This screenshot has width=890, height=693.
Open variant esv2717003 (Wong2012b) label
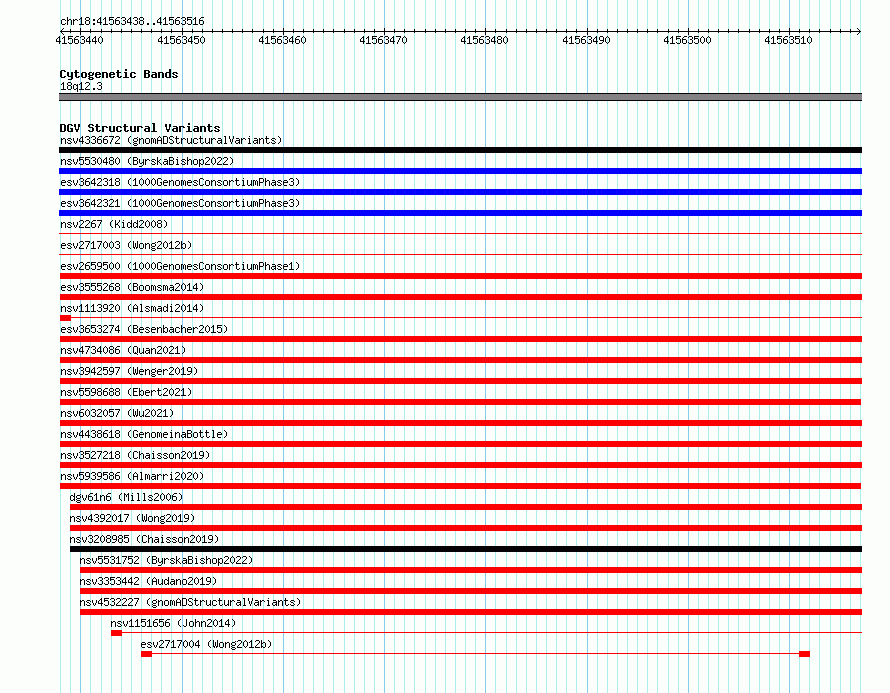(126, 245)
